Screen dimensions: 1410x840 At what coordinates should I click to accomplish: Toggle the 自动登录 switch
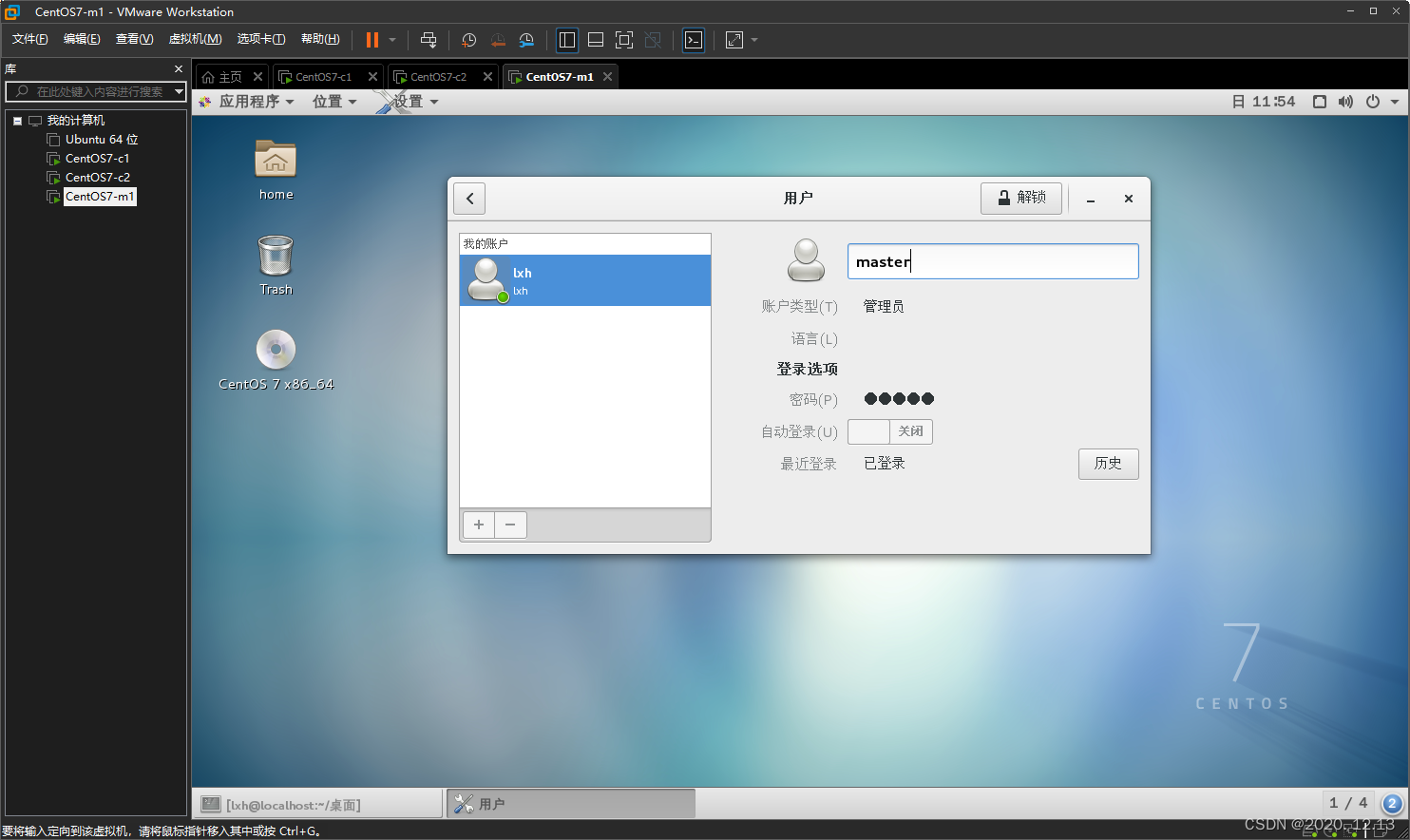click(x=890, y=431)
